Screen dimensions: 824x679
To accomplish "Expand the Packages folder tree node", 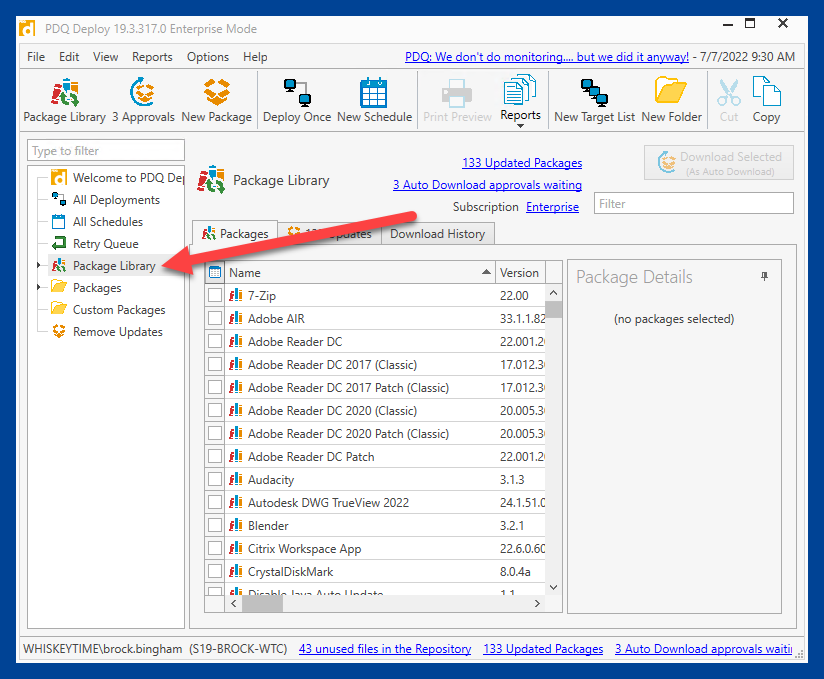I will click(x=38, y=287).
